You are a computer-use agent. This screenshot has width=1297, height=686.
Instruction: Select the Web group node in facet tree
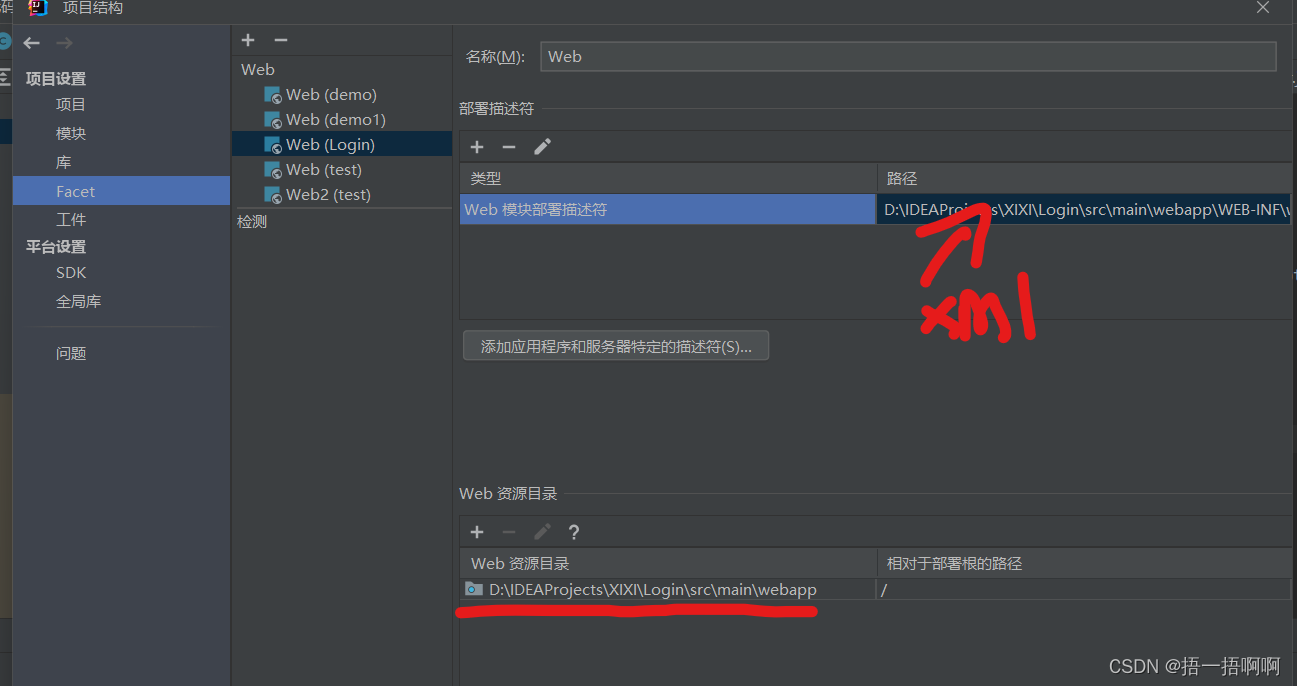click(x=258, y=70)
